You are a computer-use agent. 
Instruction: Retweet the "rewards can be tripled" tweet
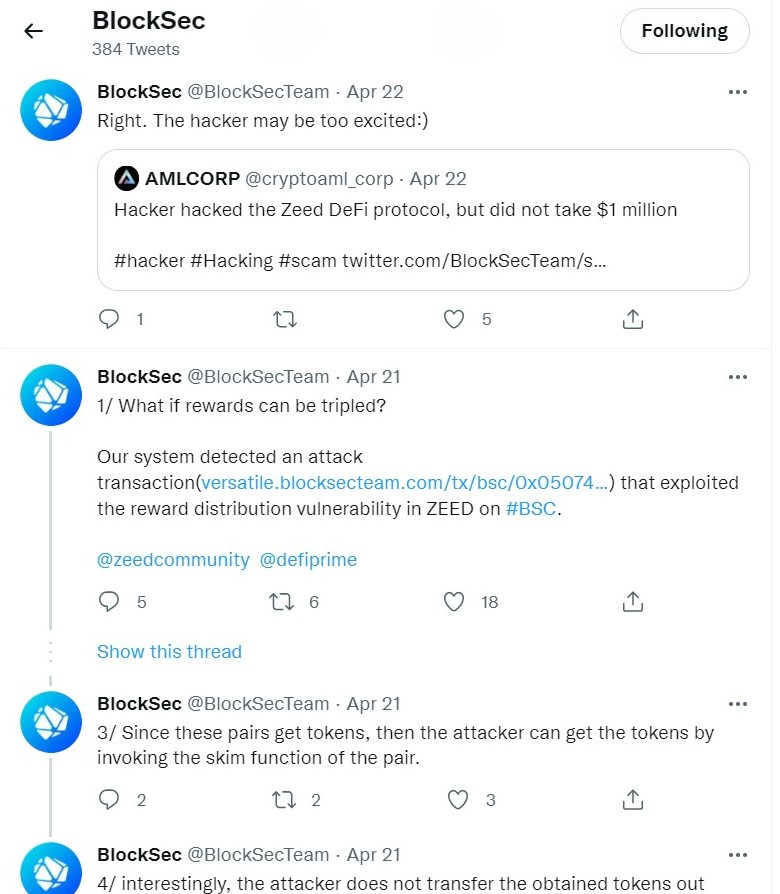pyautogui.click(x=284, y=602)
